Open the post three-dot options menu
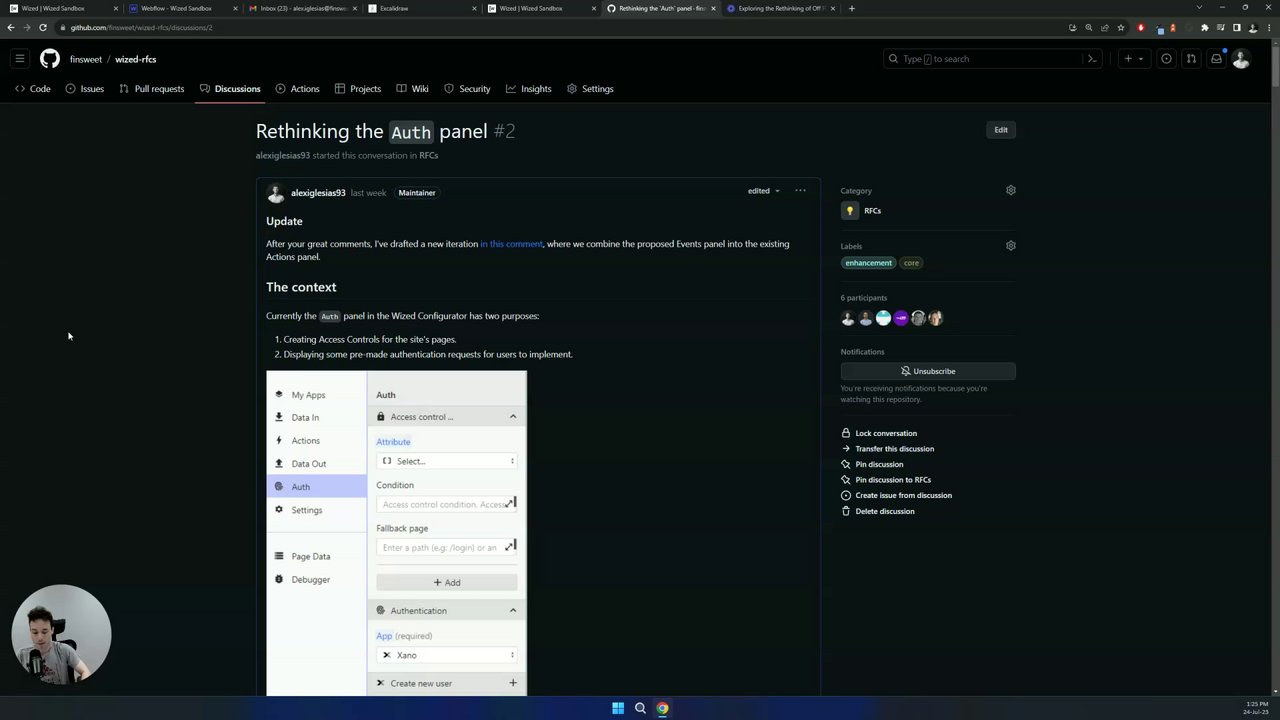The image size is (1280, 720). (800, 190)
